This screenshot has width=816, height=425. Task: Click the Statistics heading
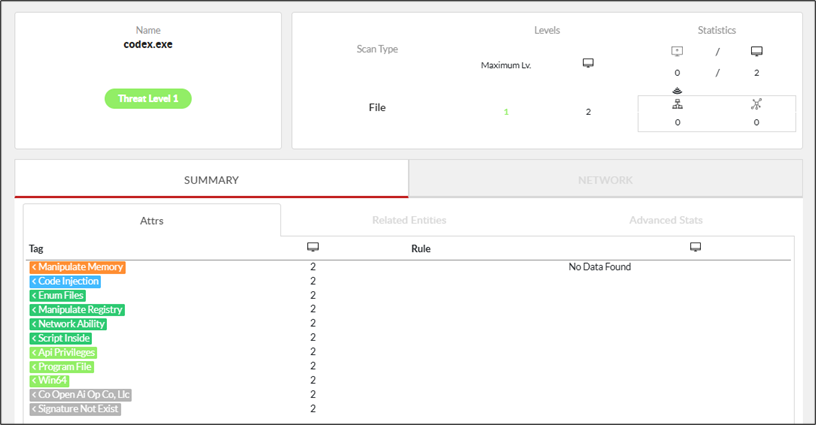click(x=717, y=30)
